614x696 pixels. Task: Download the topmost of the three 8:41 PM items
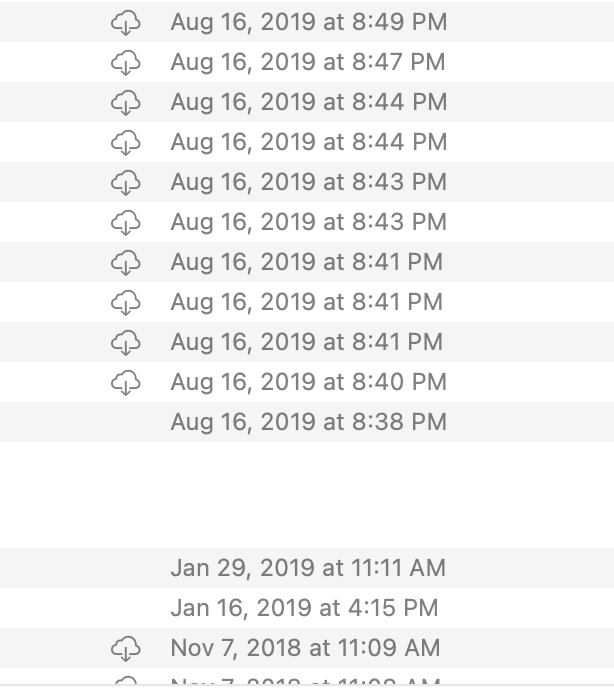coord(126,262)
